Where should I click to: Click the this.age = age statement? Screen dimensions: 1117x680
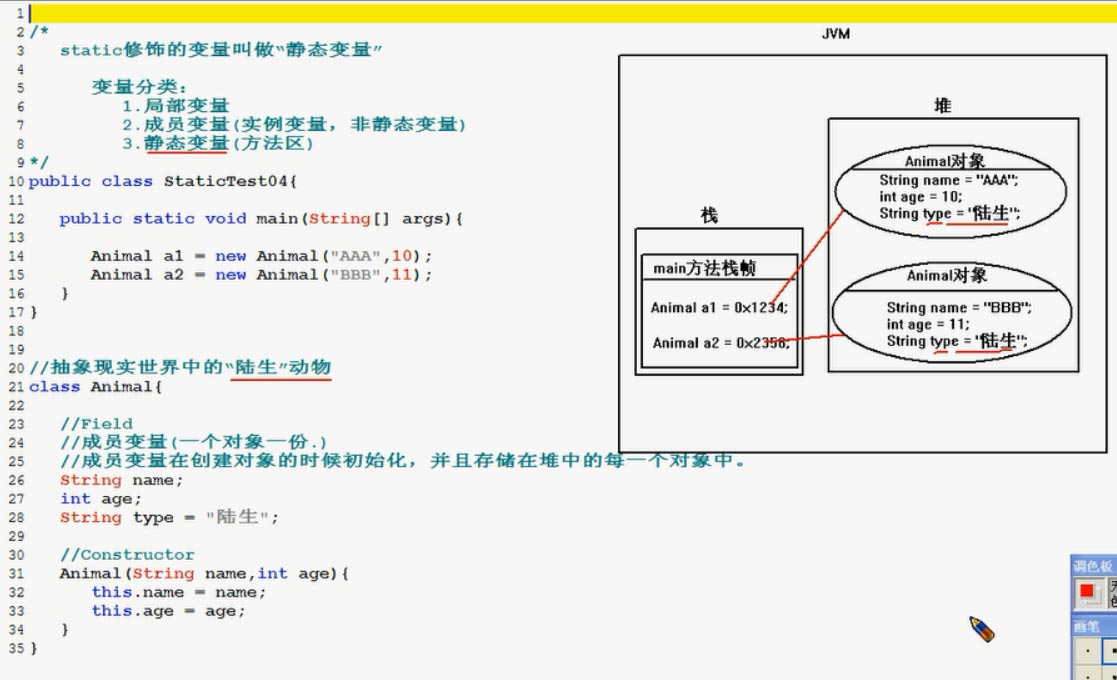pyautogui.click(x=167, y=611)
